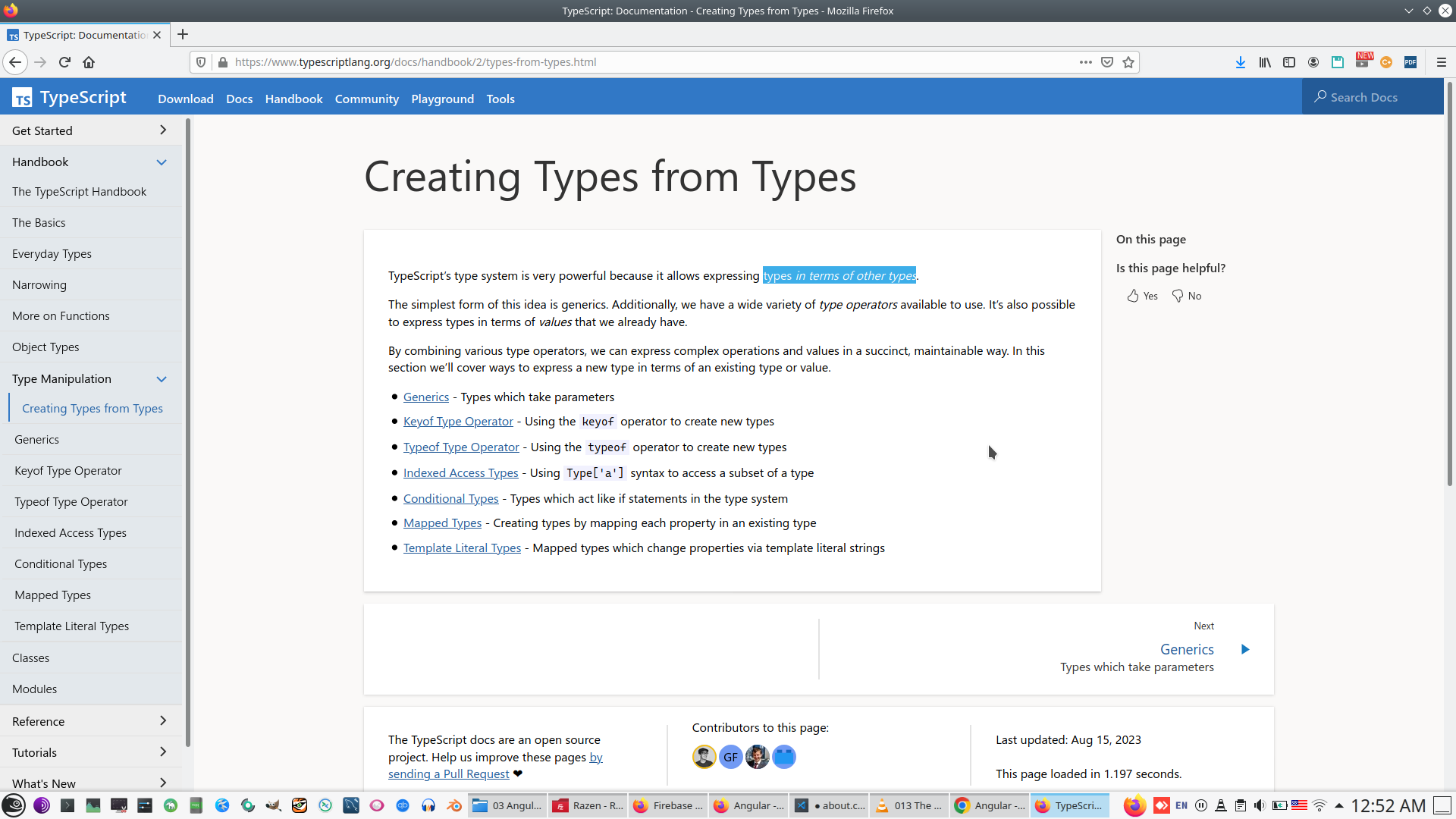
Task: Open the library bookshelf icon in toolbar
Action: 1265,62
